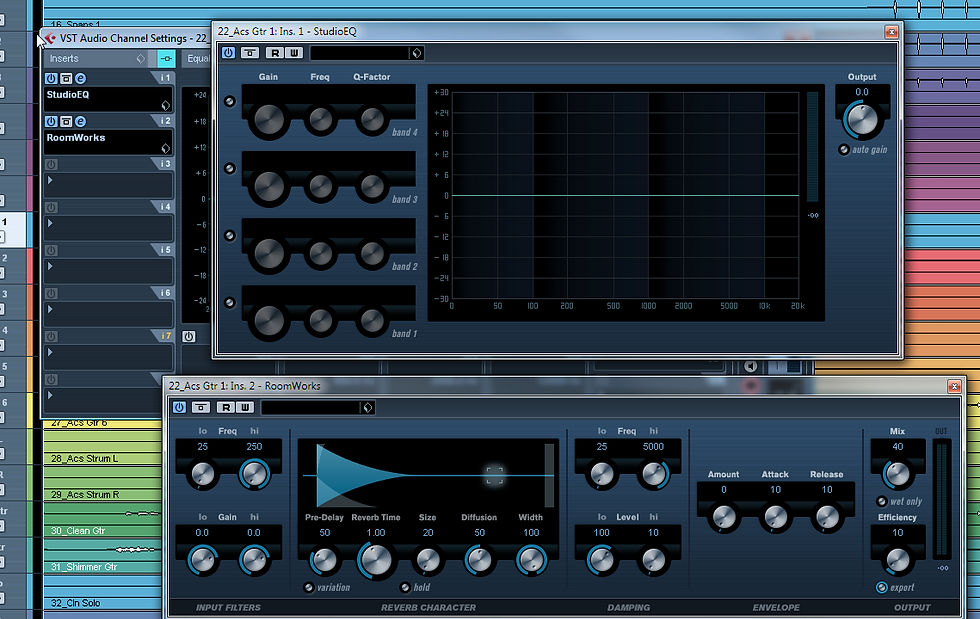
Task: Select the Inserts section header
Action: pos(64,59)
